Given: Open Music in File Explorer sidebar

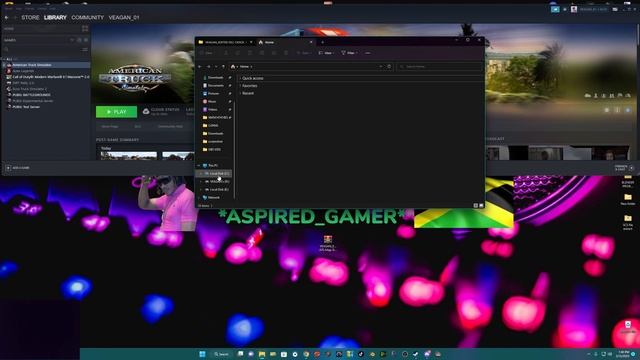Looking at the screenshot, I should 212,102.
